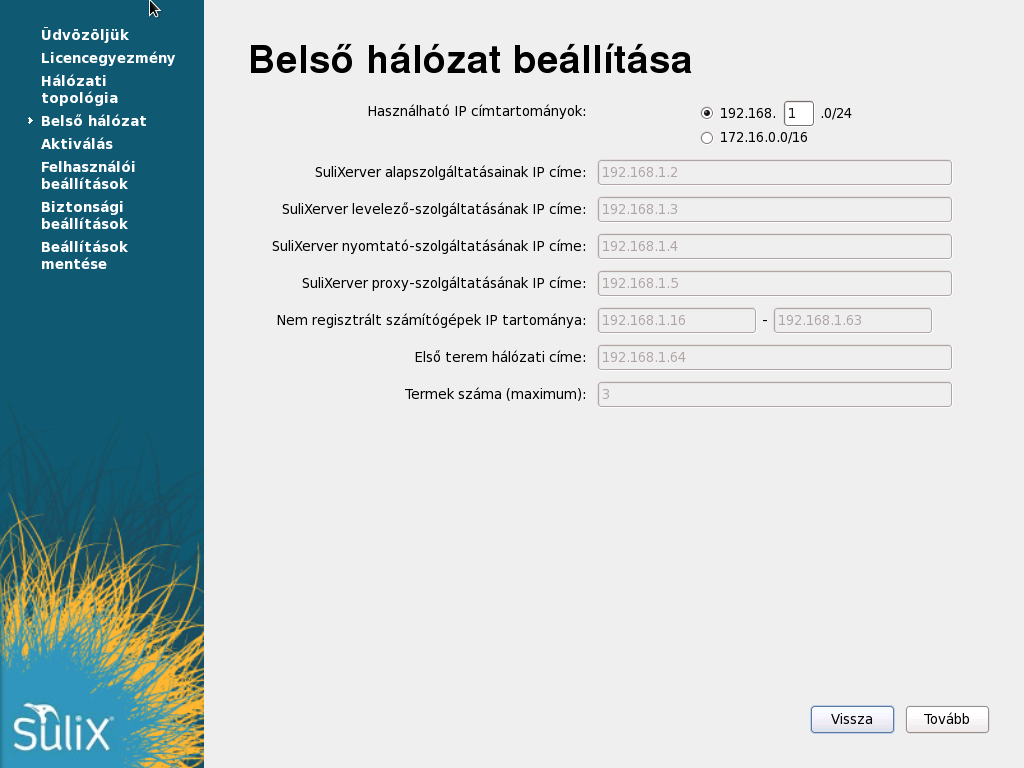Click the Termek száma (maximum) field
Image resolution: width=1024 pixels, height=768 pixels.
775,394
